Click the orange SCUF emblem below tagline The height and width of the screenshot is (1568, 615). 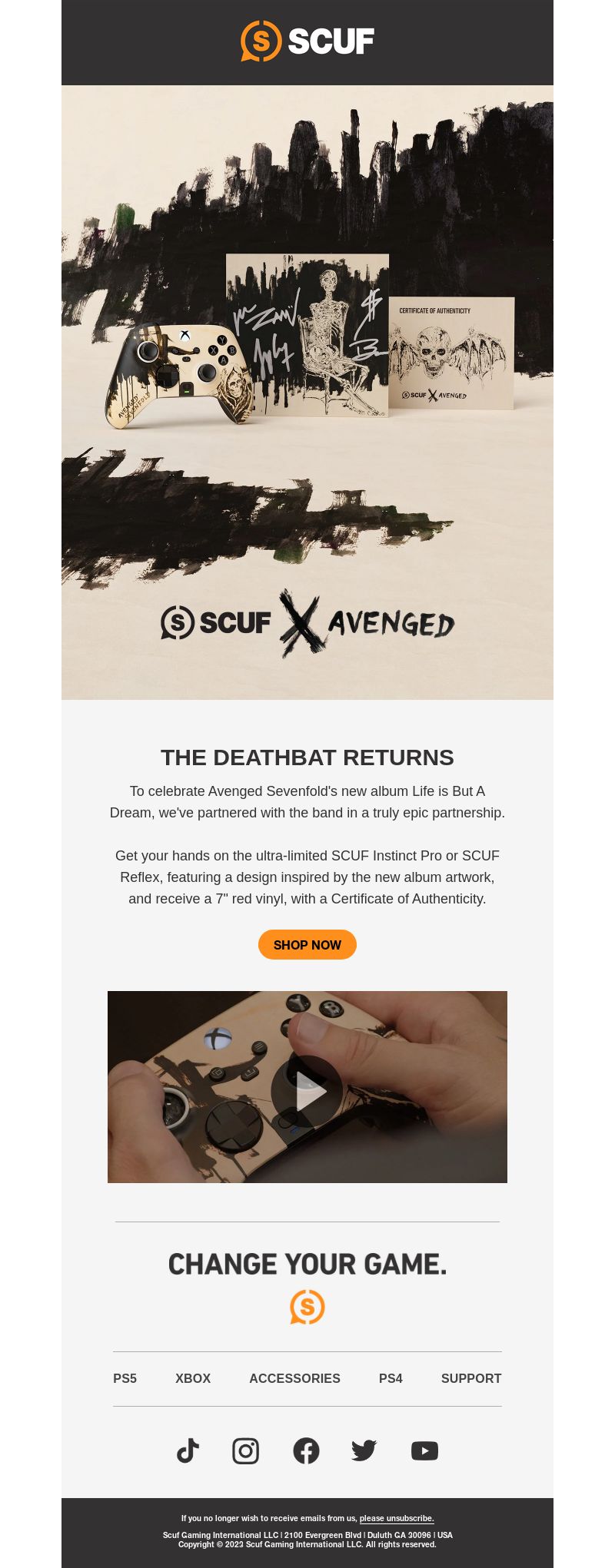click(x=307, y=1307)
